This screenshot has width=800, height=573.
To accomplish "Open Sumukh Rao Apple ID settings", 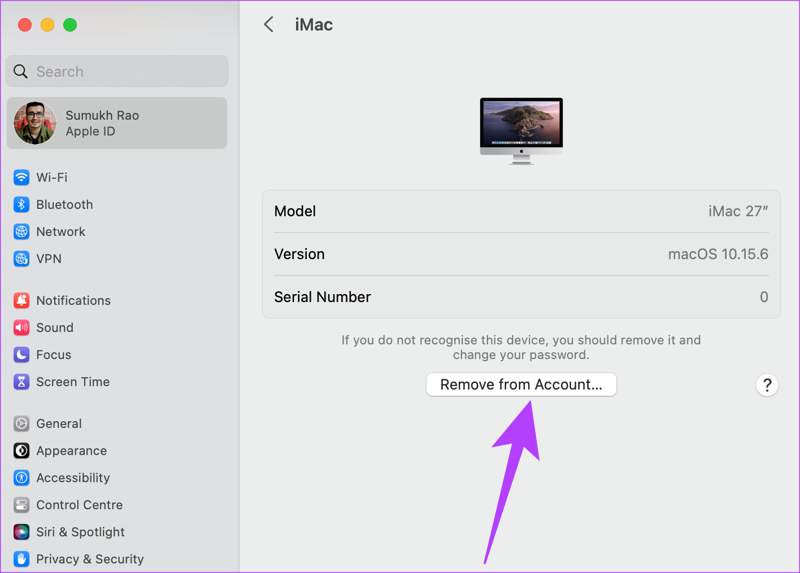I will pyautogui.click(x=117, y=123).
